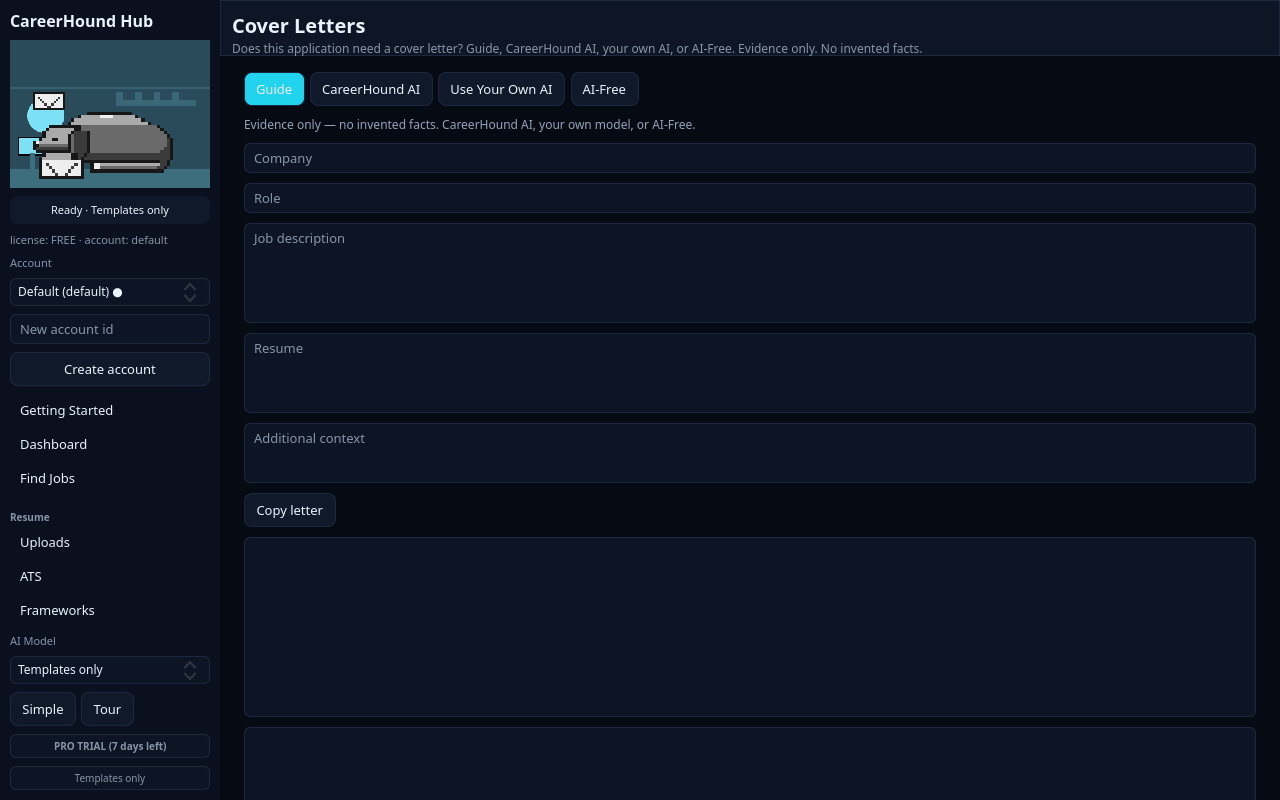Click the Ready · Templates only status pill
Image resolution: width=1280 pixels, height=800 pixels.
110,210
